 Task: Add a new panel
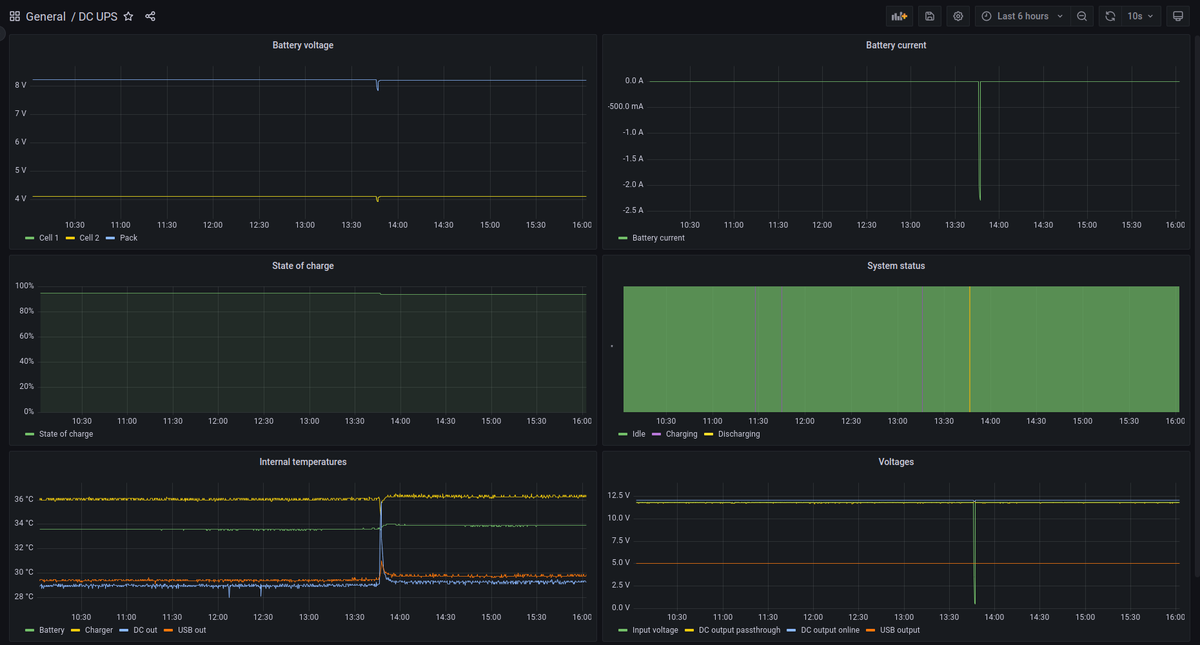(x=899, y=16)
